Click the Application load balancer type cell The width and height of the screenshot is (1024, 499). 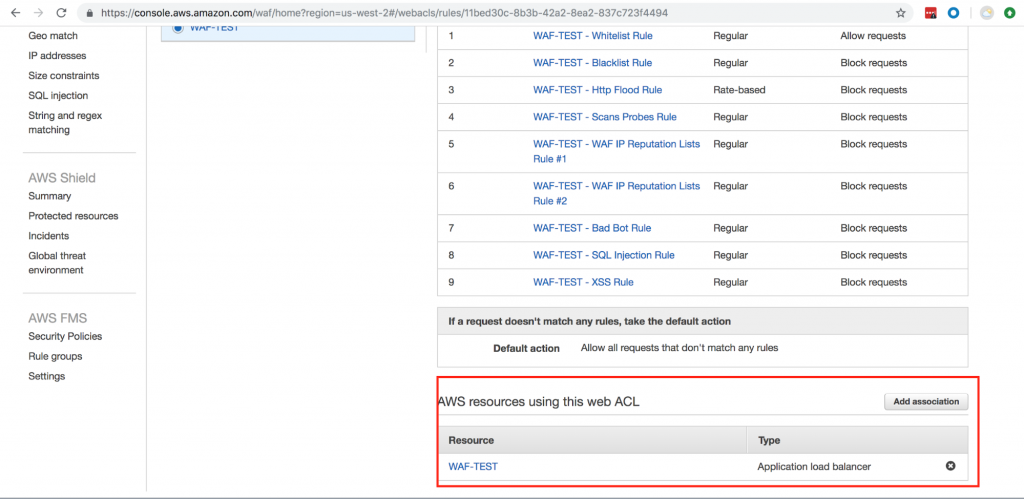click(814, 467)
